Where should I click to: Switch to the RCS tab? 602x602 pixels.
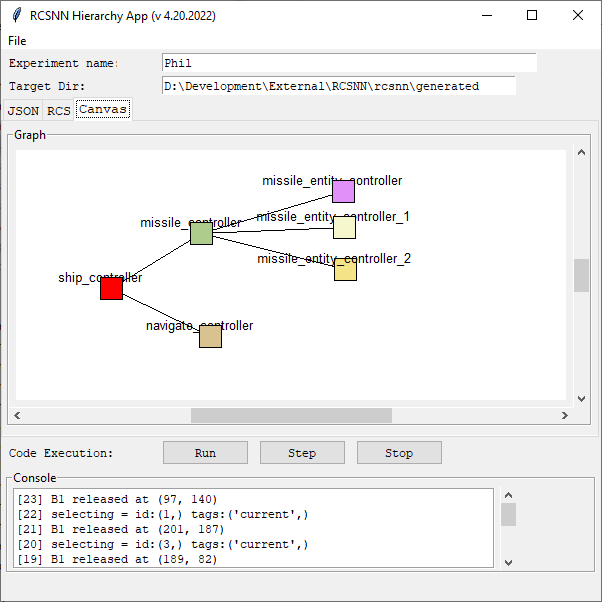[x=59, y=110]
